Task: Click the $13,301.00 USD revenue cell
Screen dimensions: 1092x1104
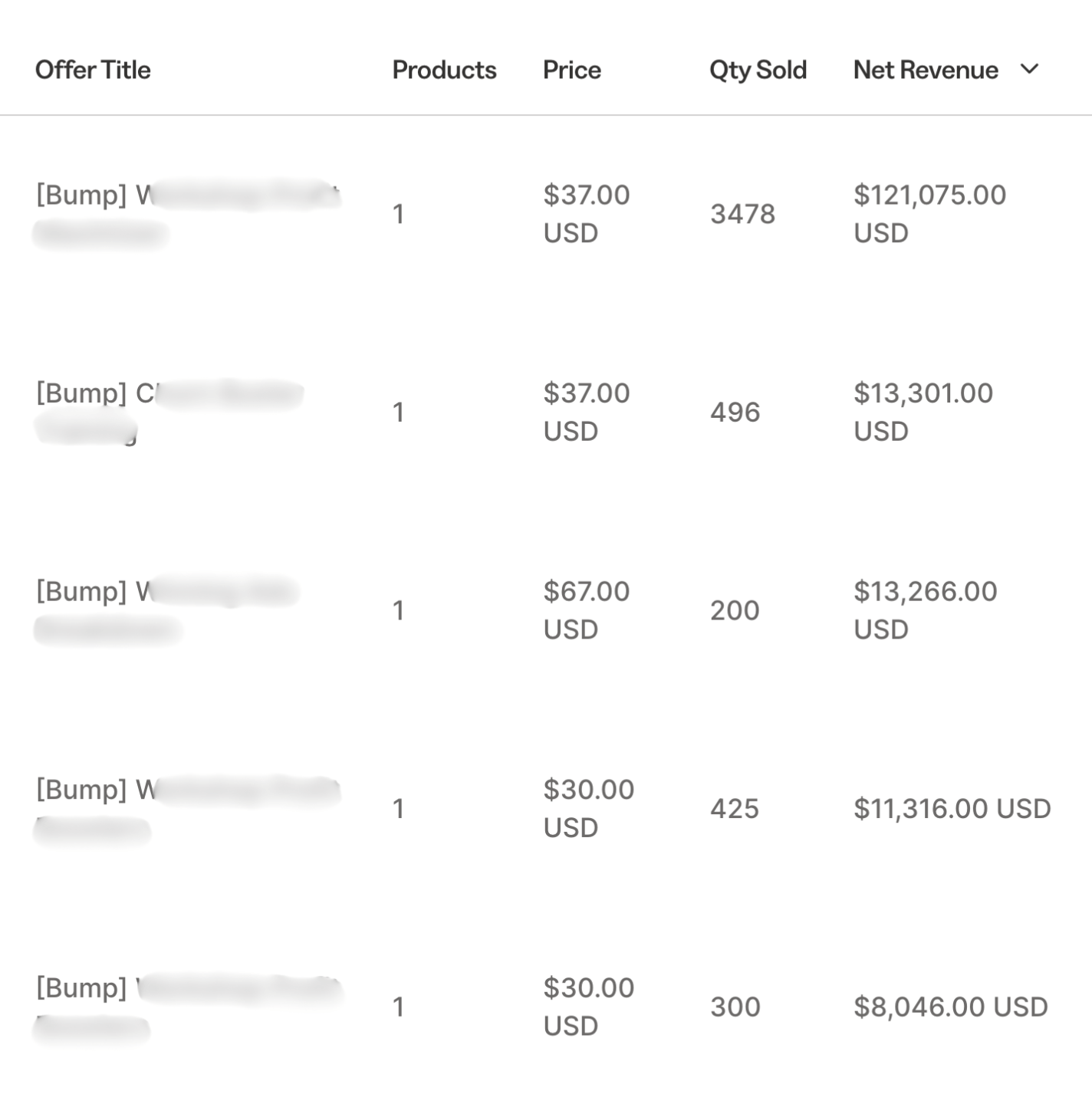Action: point(923,412)
